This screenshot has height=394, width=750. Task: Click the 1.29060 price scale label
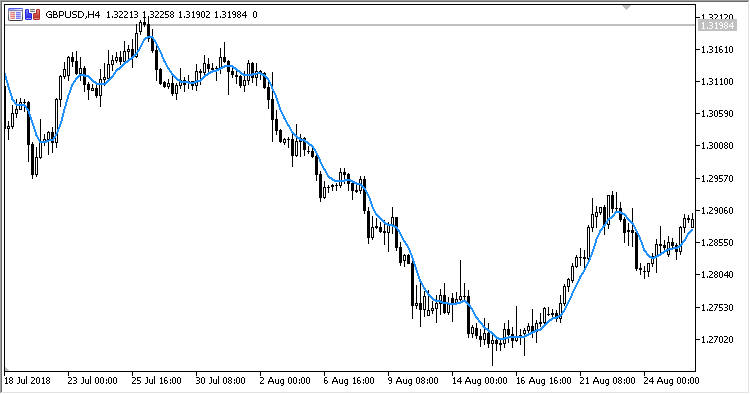(717, 210)
